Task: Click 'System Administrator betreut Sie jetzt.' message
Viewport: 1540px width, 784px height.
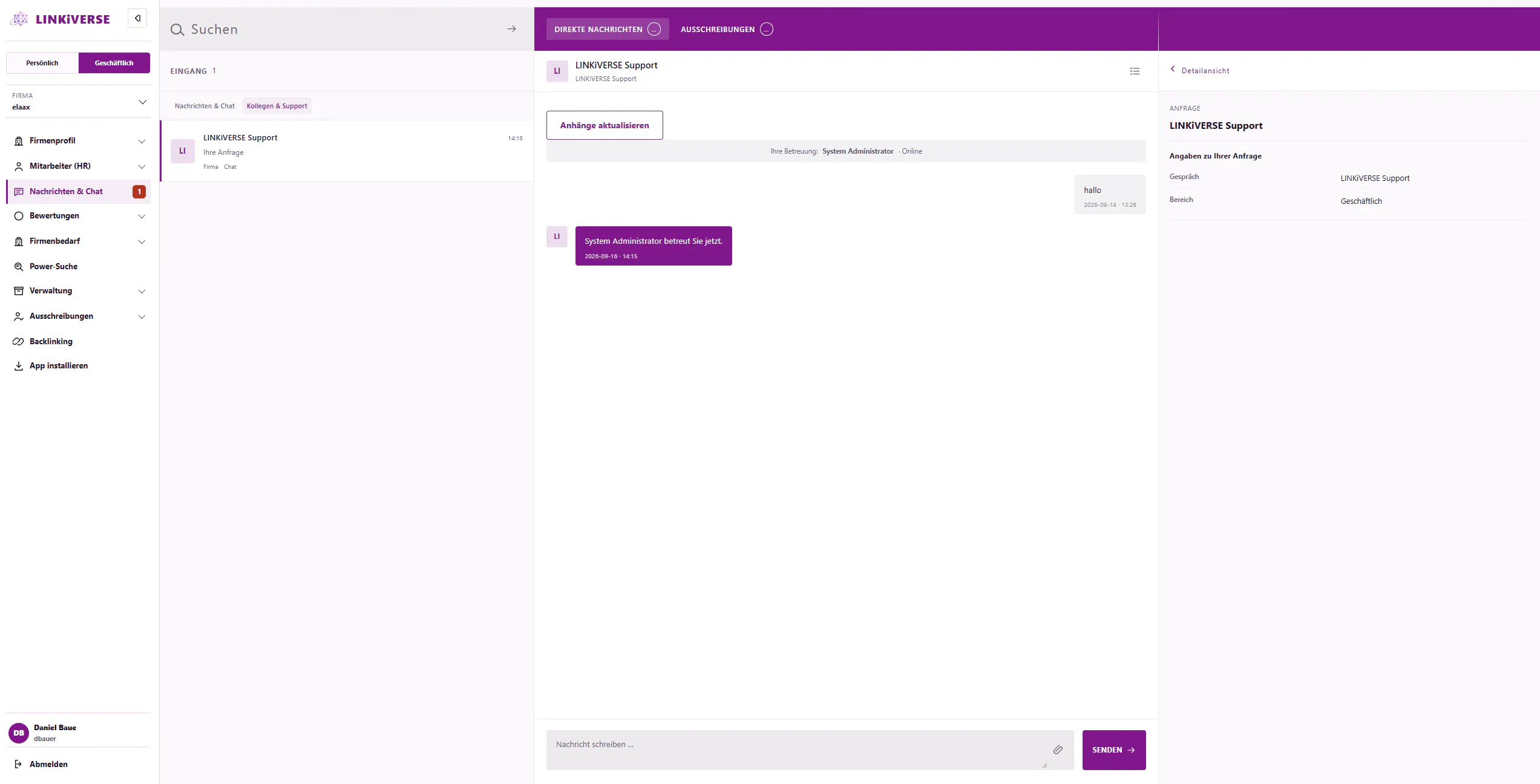Action: pyautogui.click(x=654, y=246)
